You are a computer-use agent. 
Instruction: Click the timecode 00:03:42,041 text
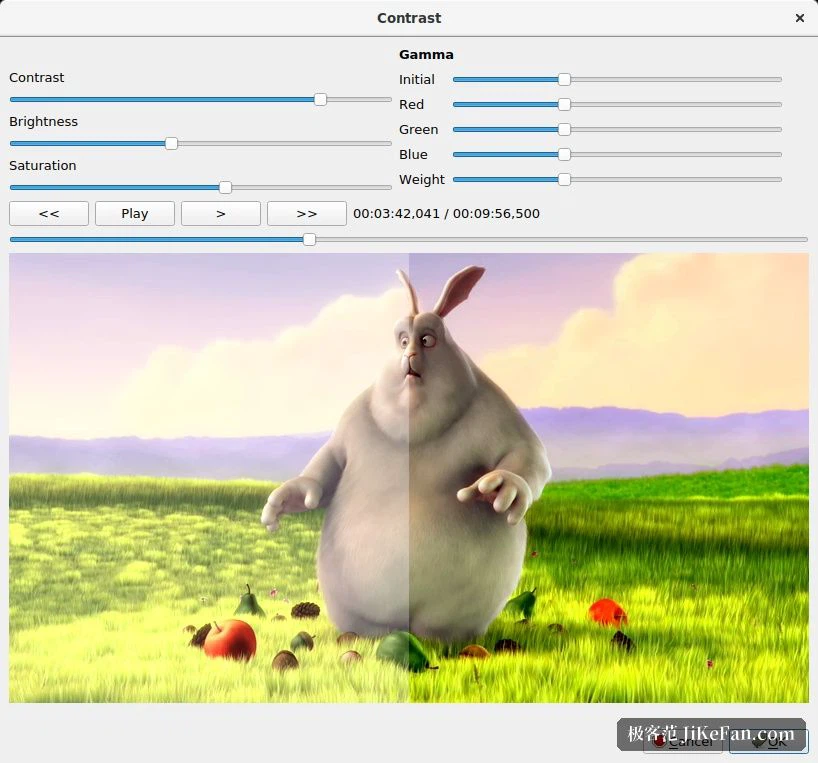(x=396, y=214)
